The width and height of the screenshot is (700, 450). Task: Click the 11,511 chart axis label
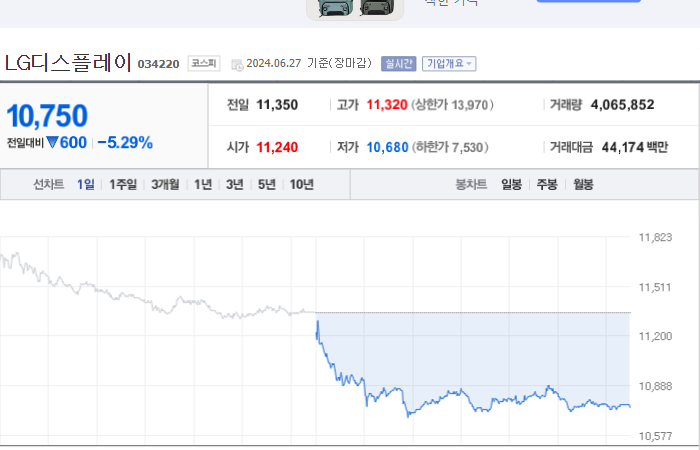(x=655, y=288)
